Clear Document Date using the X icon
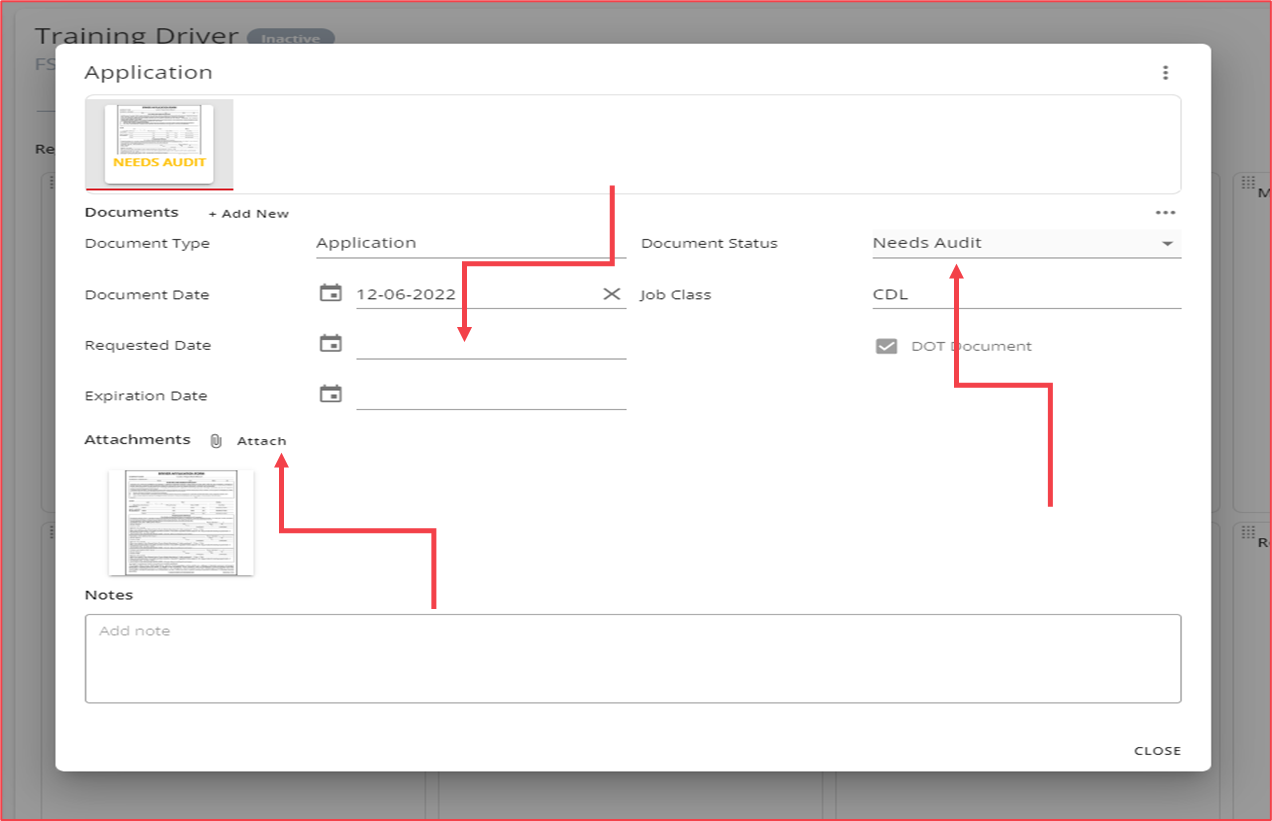Screen dimensions: 1272x821 (x=612, y=293)
